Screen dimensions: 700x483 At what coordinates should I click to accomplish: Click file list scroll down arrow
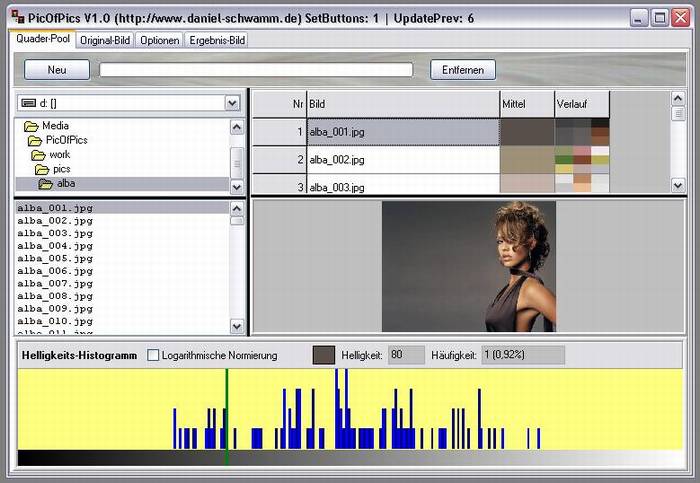[237, 327]
